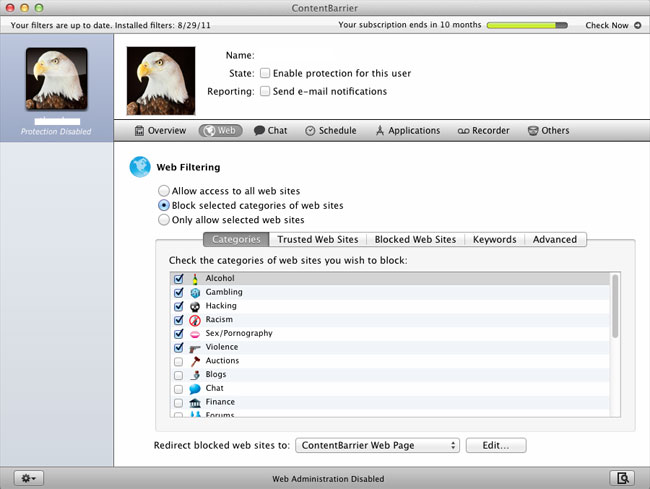The width and height of the screenshot is (650, 489).
Task: Enable protection for this user
Action: (265, 73)
